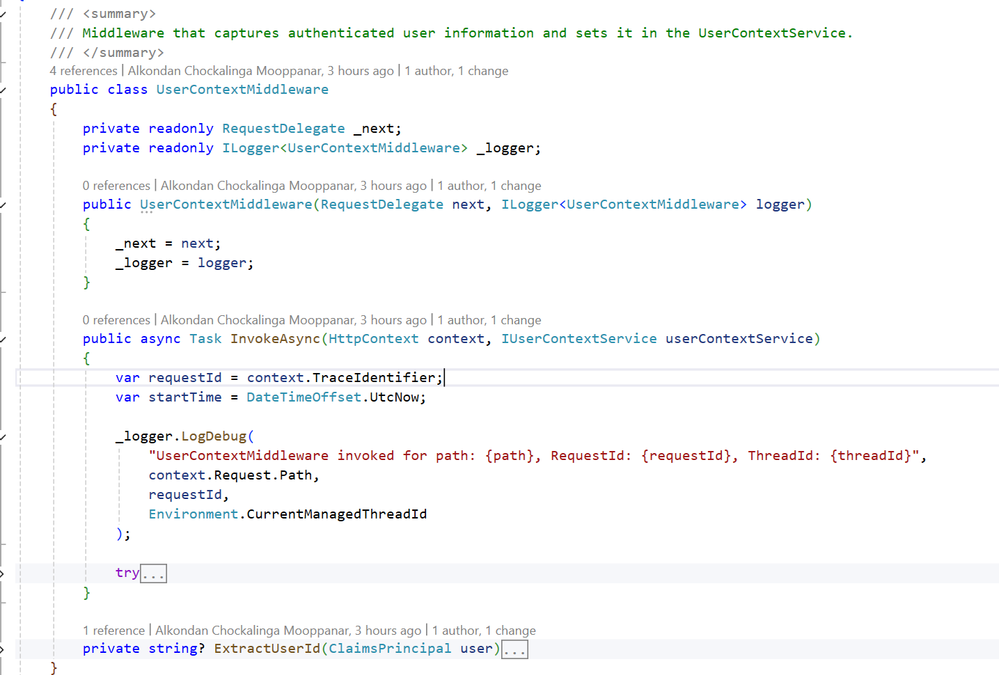Open "1 author, 1 change" above the class declaration
This screenshot has height=675, width=999.
click(x=456, y=71)
